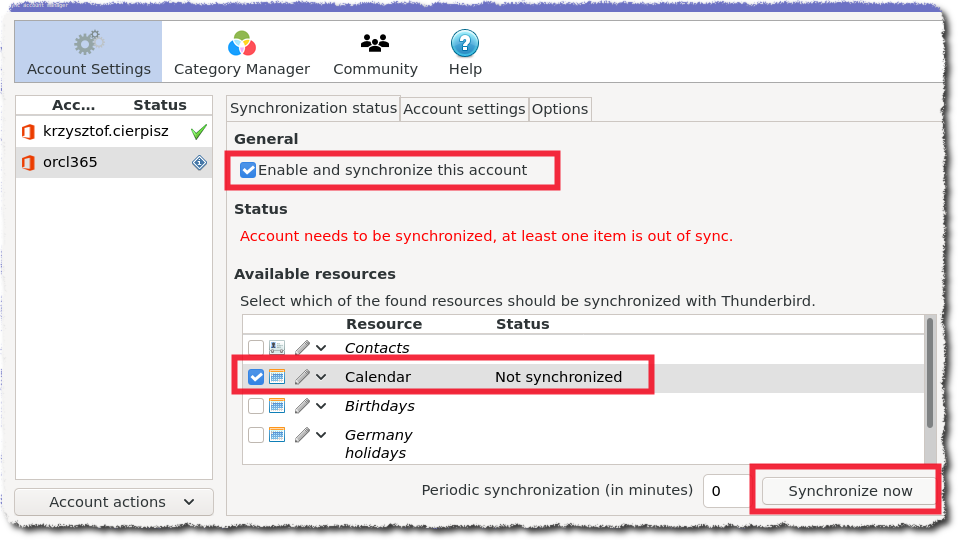Expand the Birthdays access mode chevron
958x540 pixels.
point(321,406)
